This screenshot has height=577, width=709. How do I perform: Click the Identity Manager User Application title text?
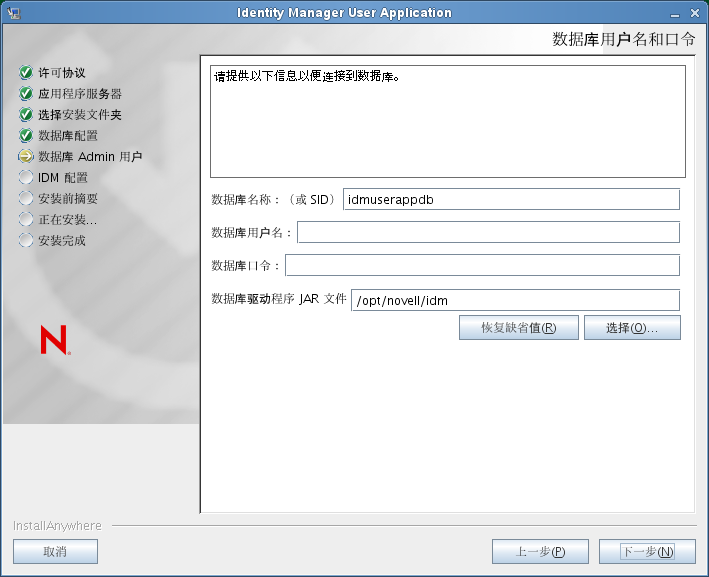[345, 13]
